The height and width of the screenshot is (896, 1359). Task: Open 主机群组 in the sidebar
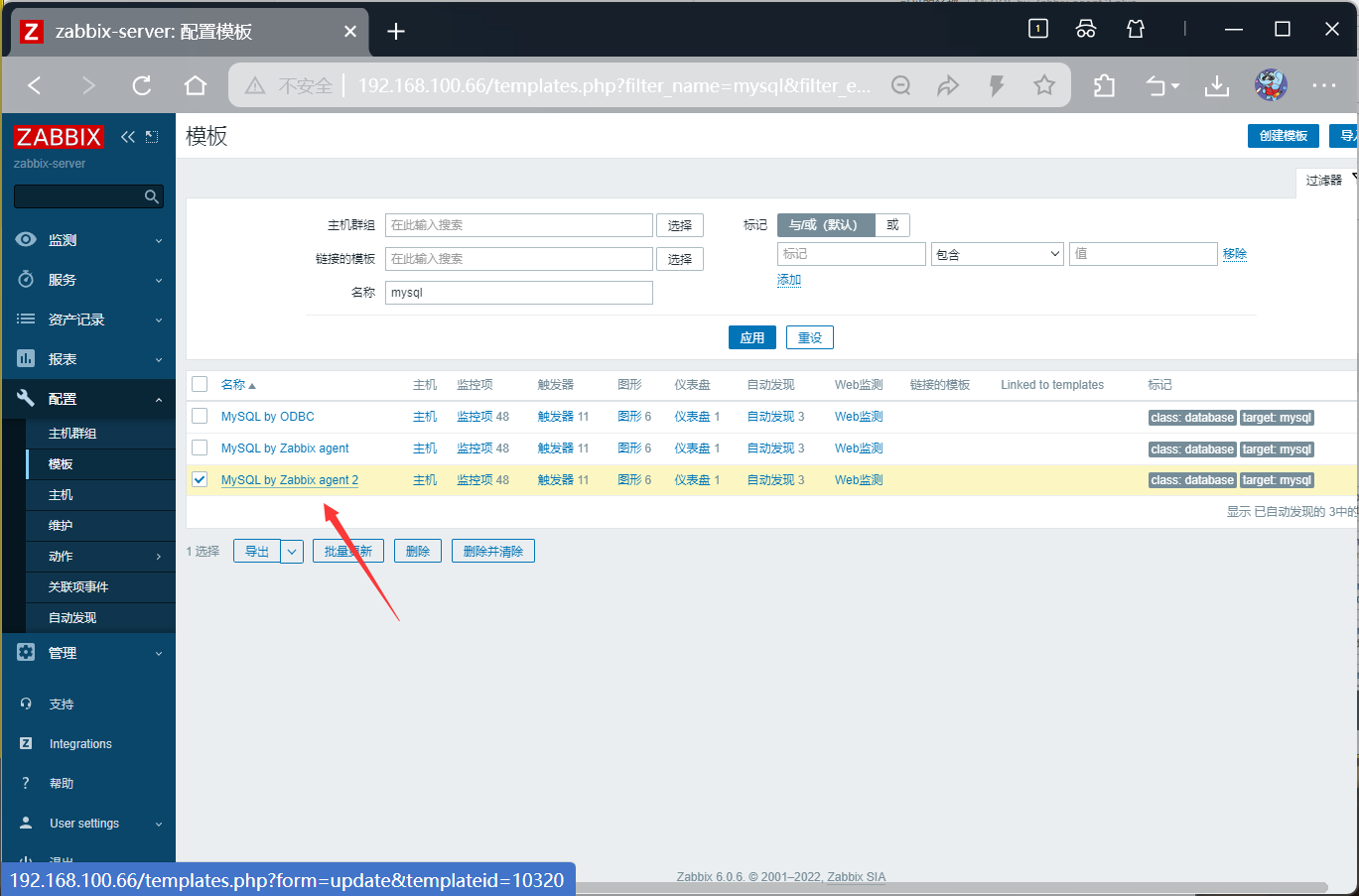[100, 434]
